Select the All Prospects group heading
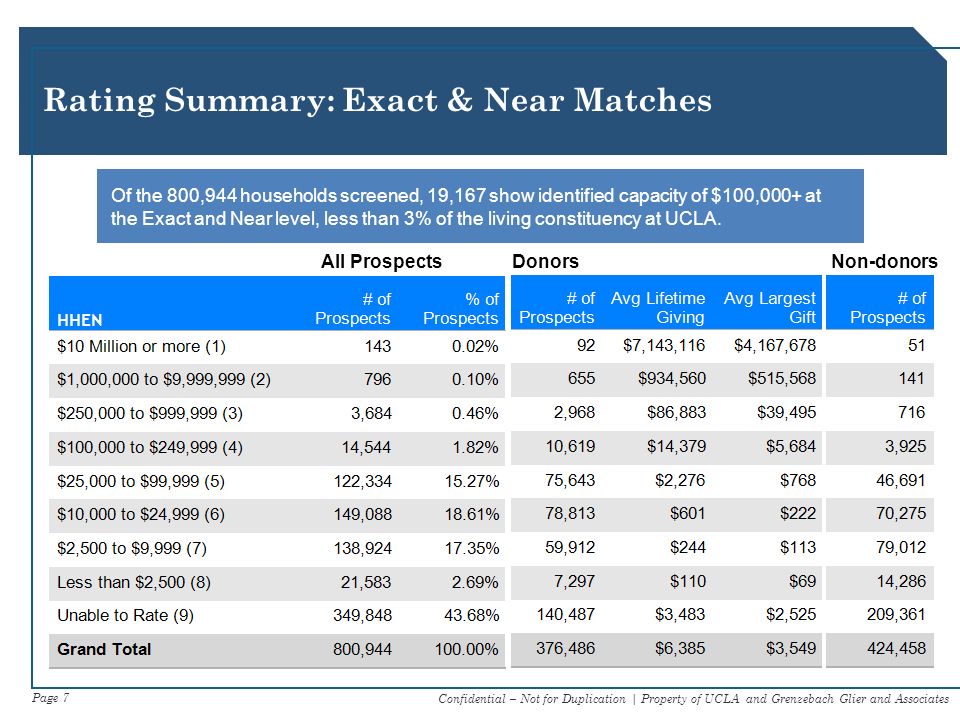Screen dimensions: 960x720 coord(381,261)
